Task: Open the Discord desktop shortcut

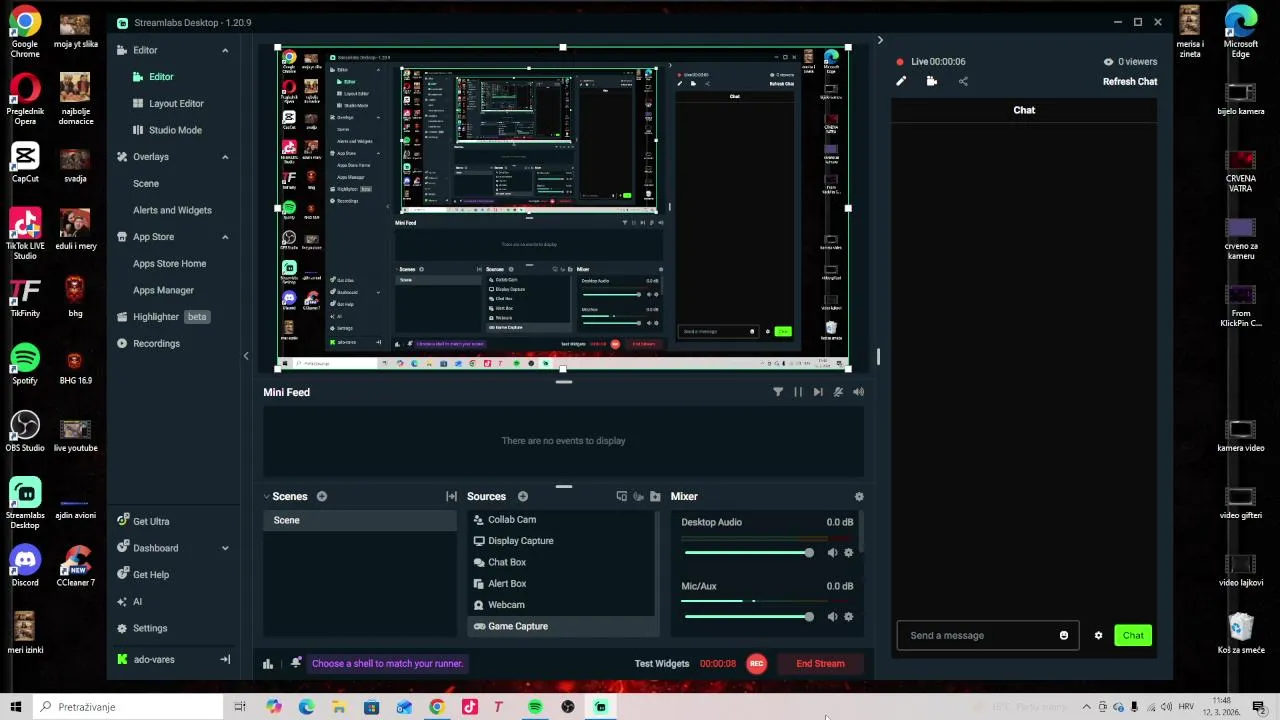Action: click(25, 566)
